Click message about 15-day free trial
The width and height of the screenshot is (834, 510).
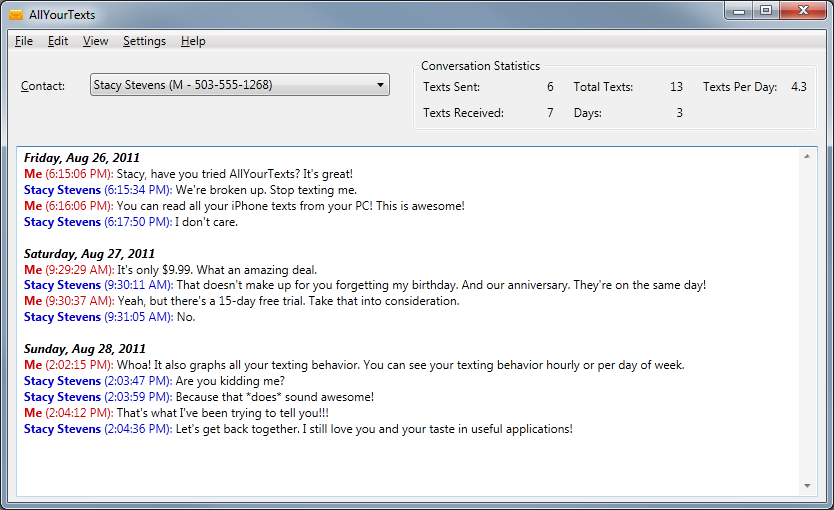288,301
